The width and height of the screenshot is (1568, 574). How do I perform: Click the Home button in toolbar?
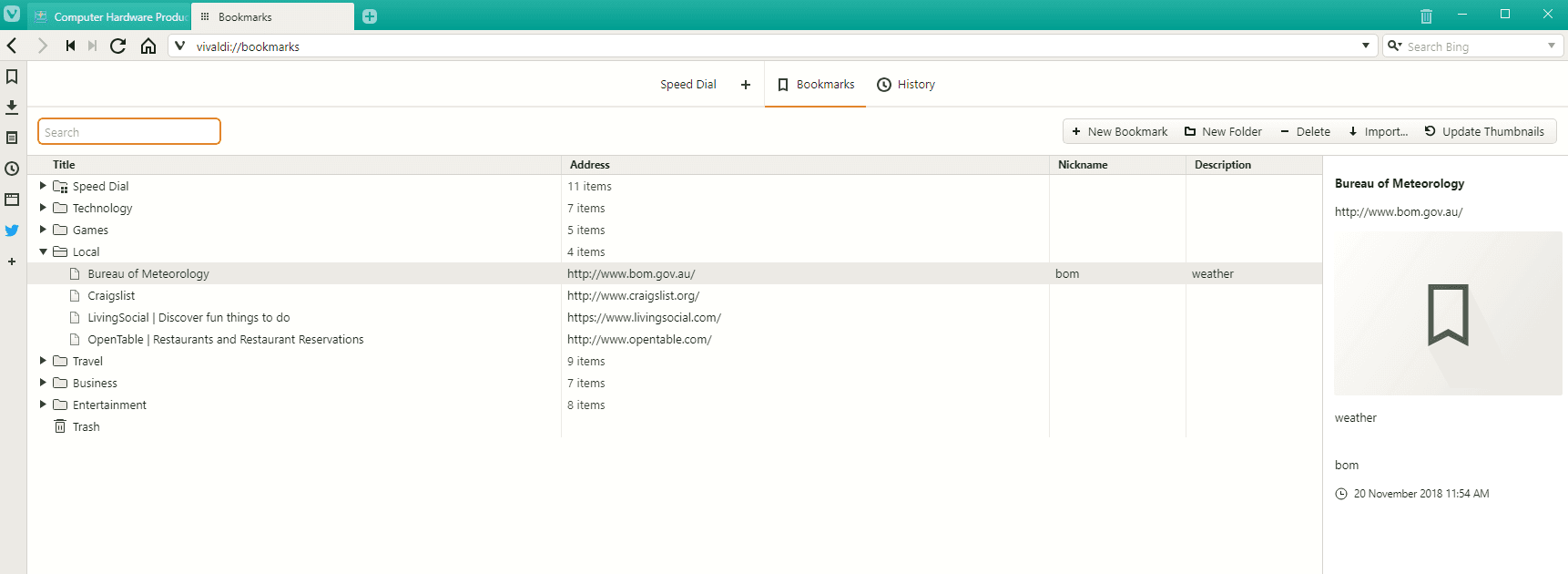tap(148, 46)
